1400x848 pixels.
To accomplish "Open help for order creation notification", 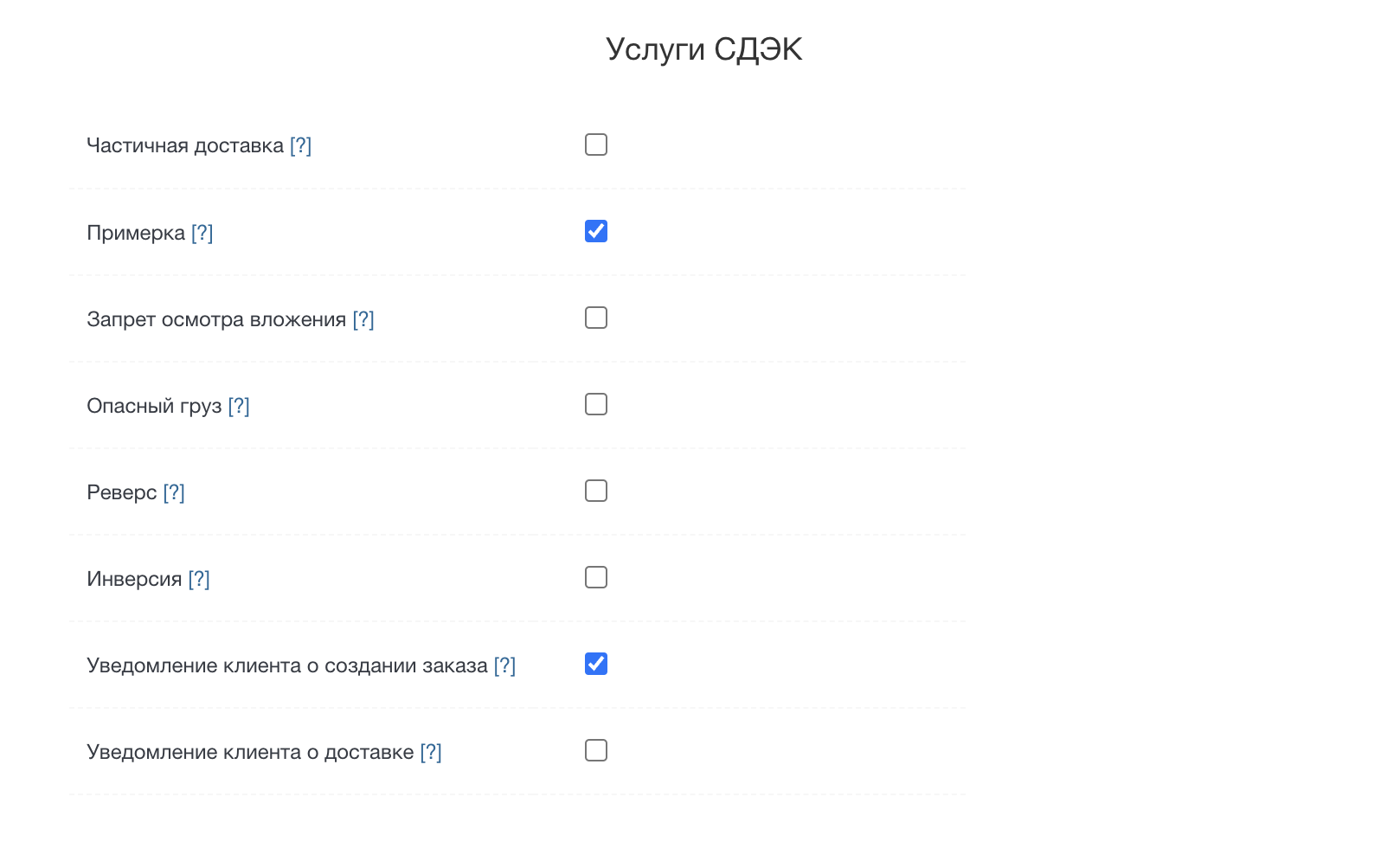I will click(505, 665).
